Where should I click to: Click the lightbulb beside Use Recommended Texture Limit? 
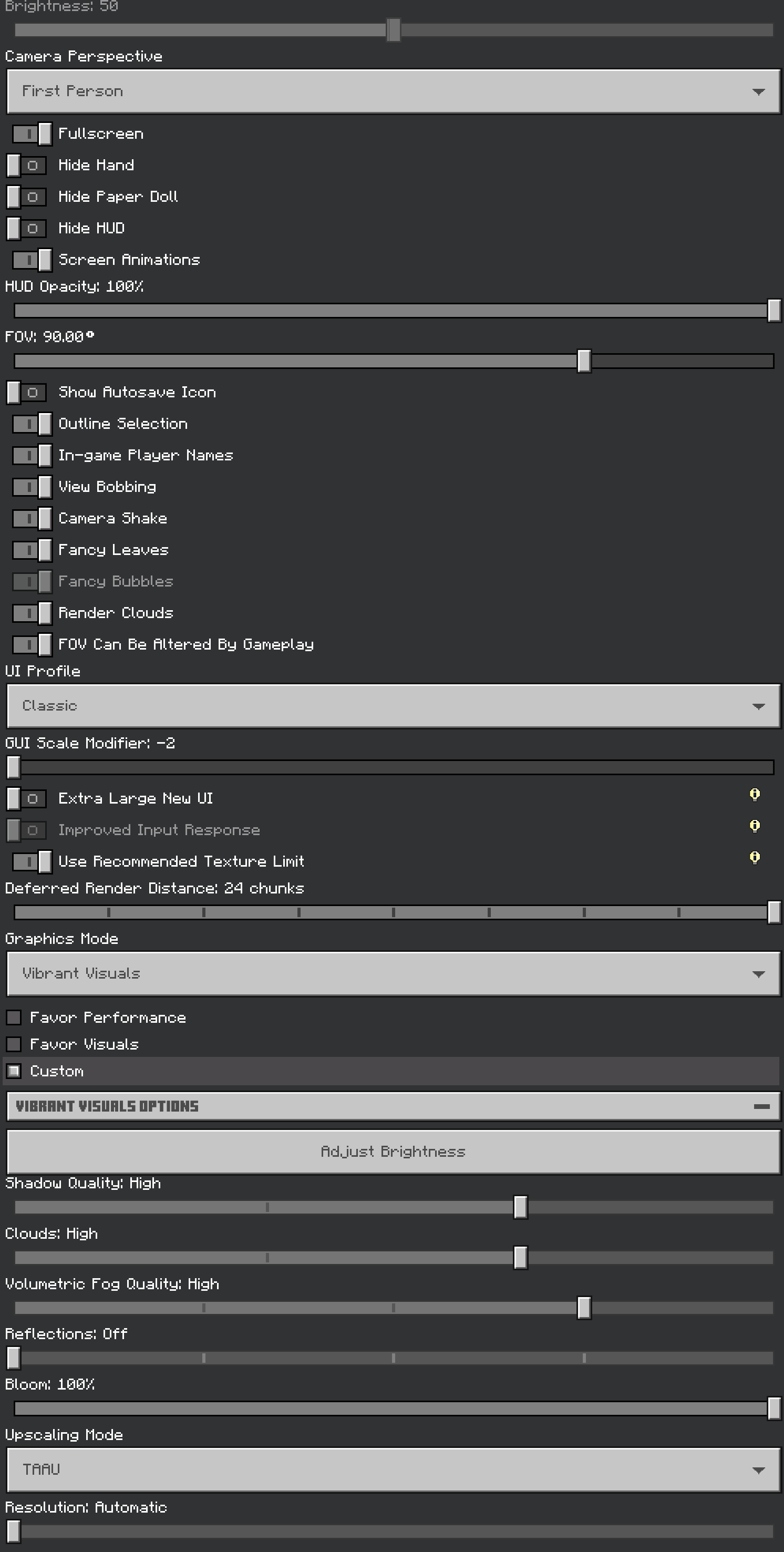tap(754, 858)
